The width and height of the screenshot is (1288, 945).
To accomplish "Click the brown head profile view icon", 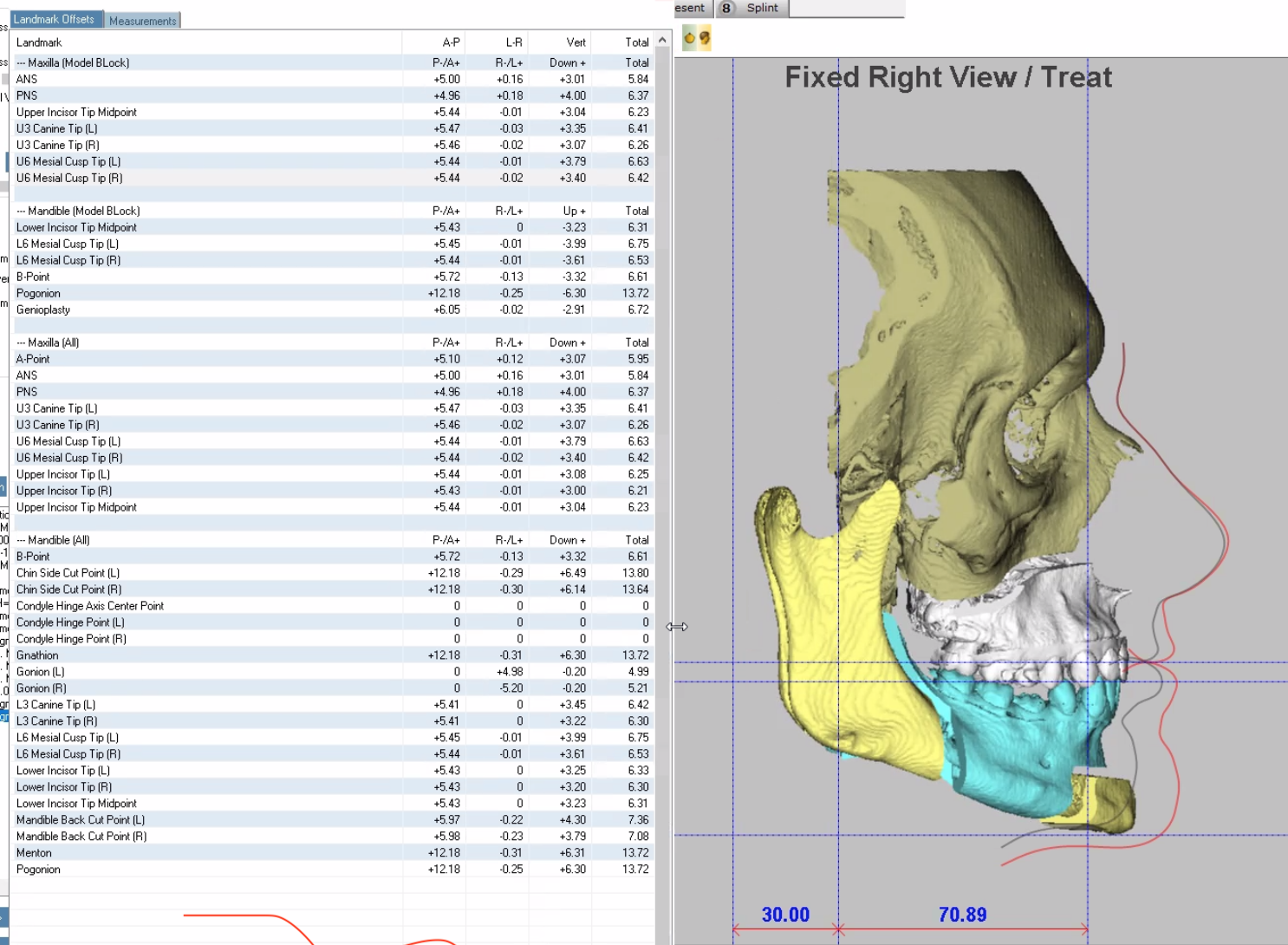I will click(705, 38).
